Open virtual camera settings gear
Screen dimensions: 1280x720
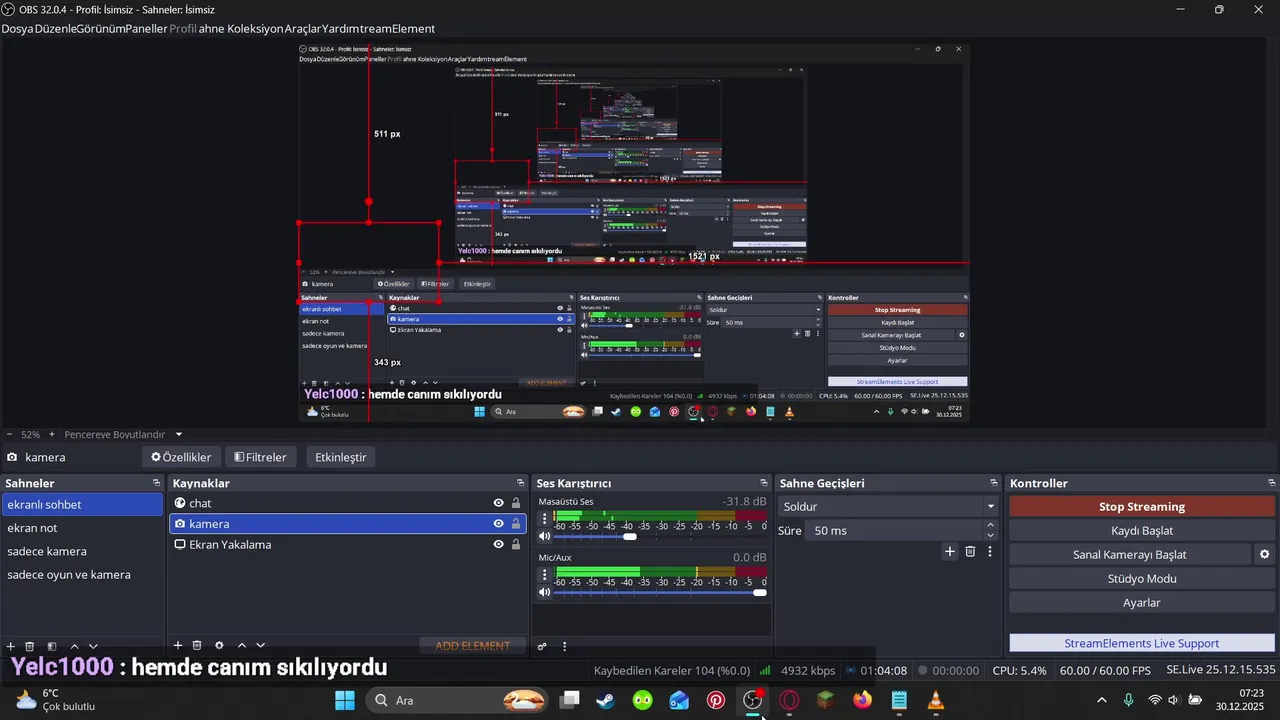1264,554
